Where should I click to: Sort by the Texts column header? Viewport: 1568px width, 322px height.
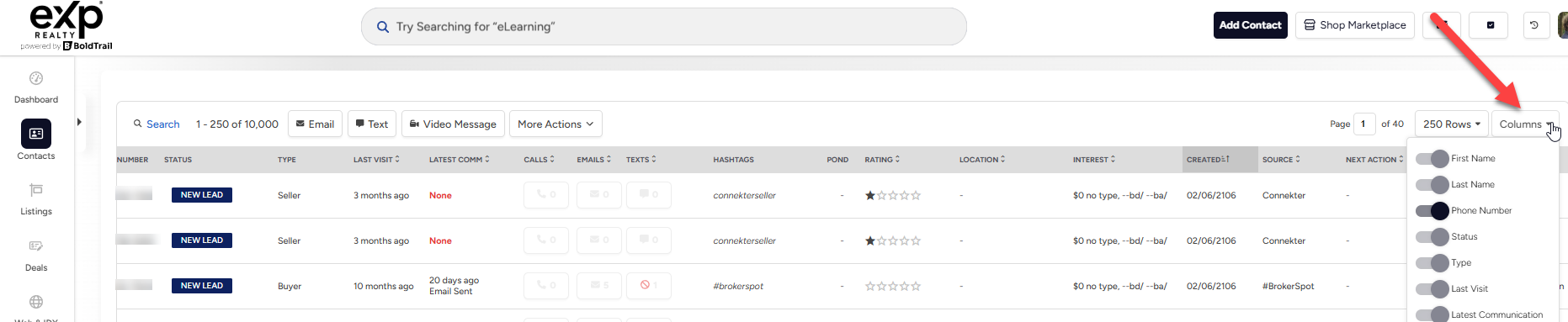(640, 160)
